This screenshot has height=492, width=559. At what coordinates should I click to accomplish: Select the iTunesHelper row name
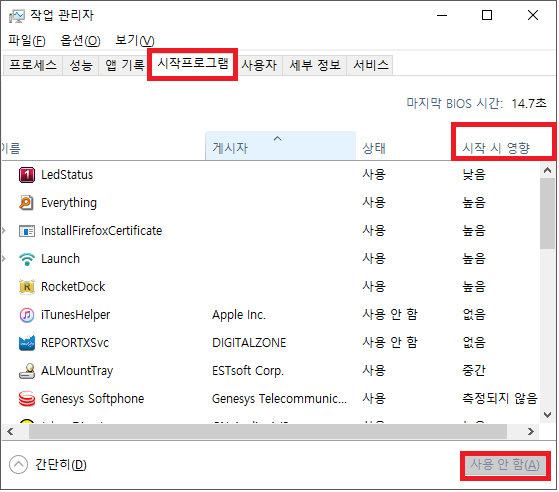tap(76, 315)
